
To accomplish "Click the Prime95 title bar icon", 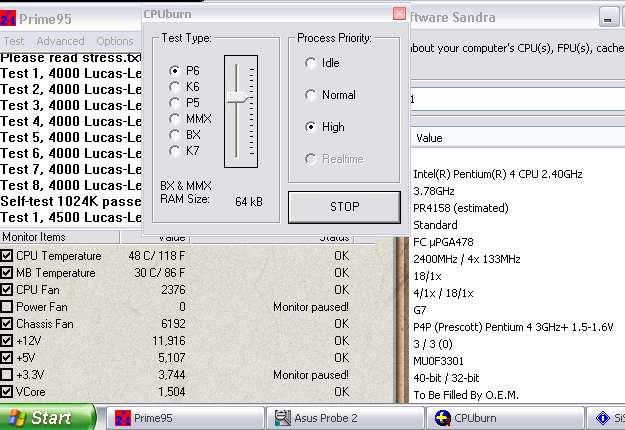I will pos(8,18).
